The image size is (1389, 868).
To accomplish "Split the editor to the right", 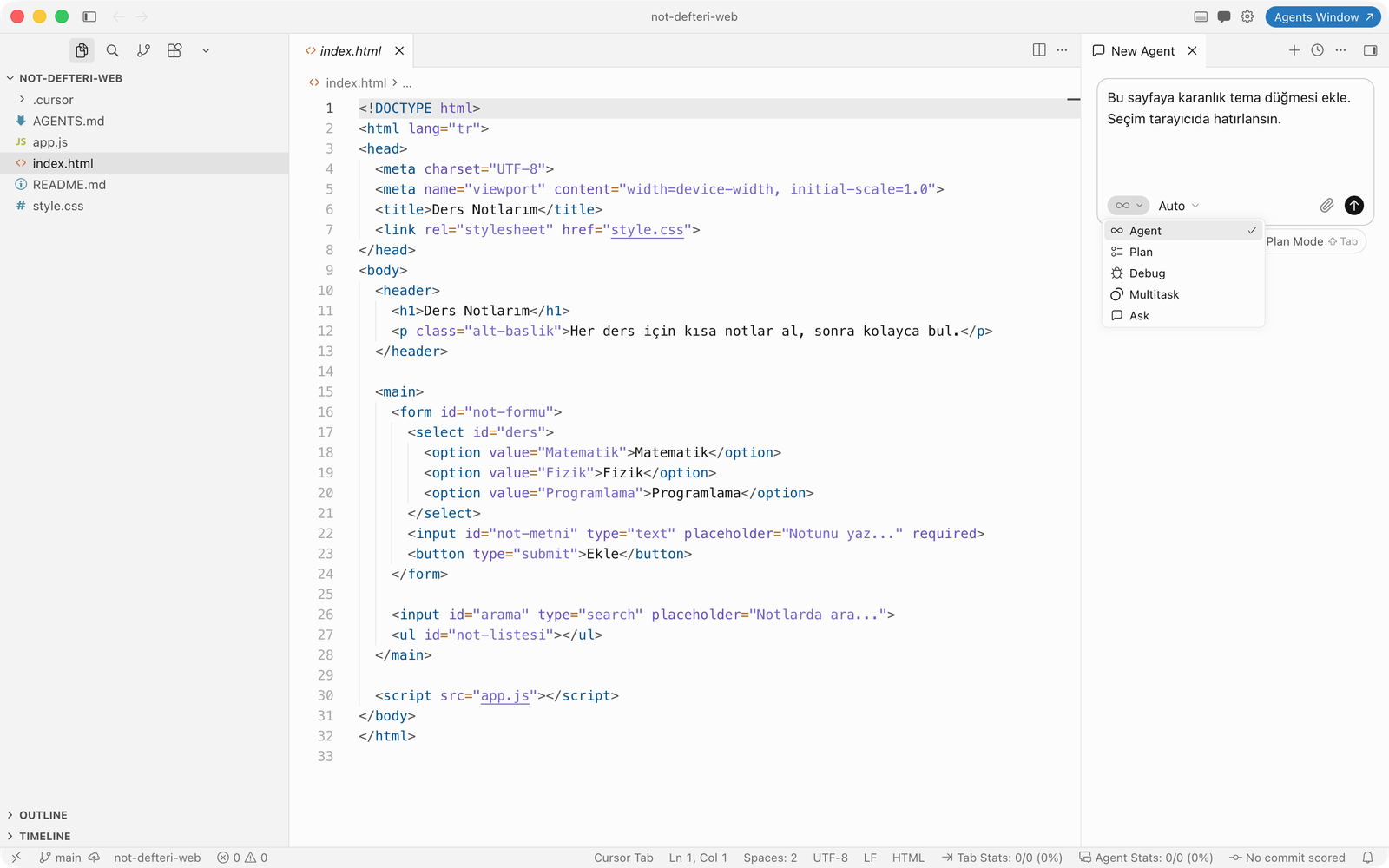I will tap(1039, 50).
